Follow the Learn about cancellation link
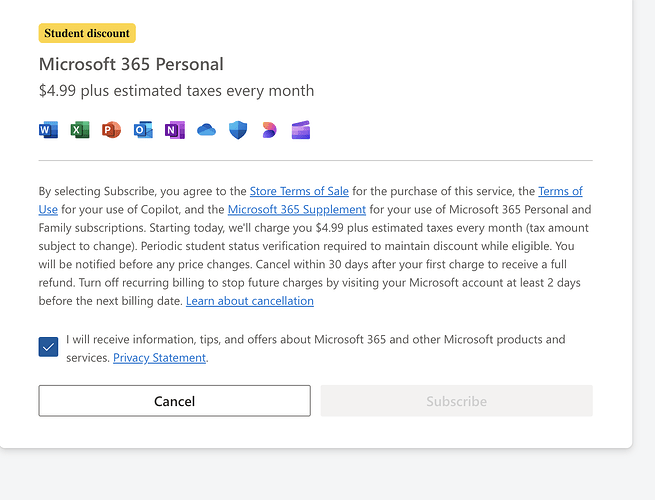The width and height of the screenshot is (655, 500). pyautogui.click(x=249, y=301)
